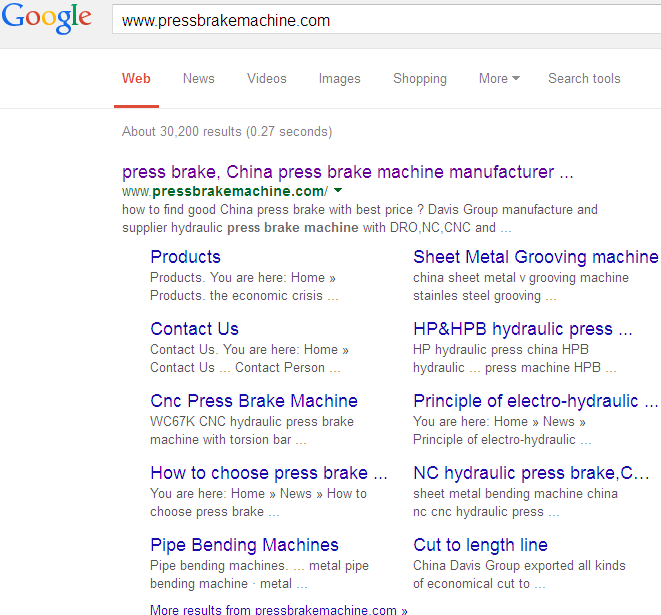Switch to the Videos tab
Viewport: 661px width, 615px height.
click(x=266, y=78)
